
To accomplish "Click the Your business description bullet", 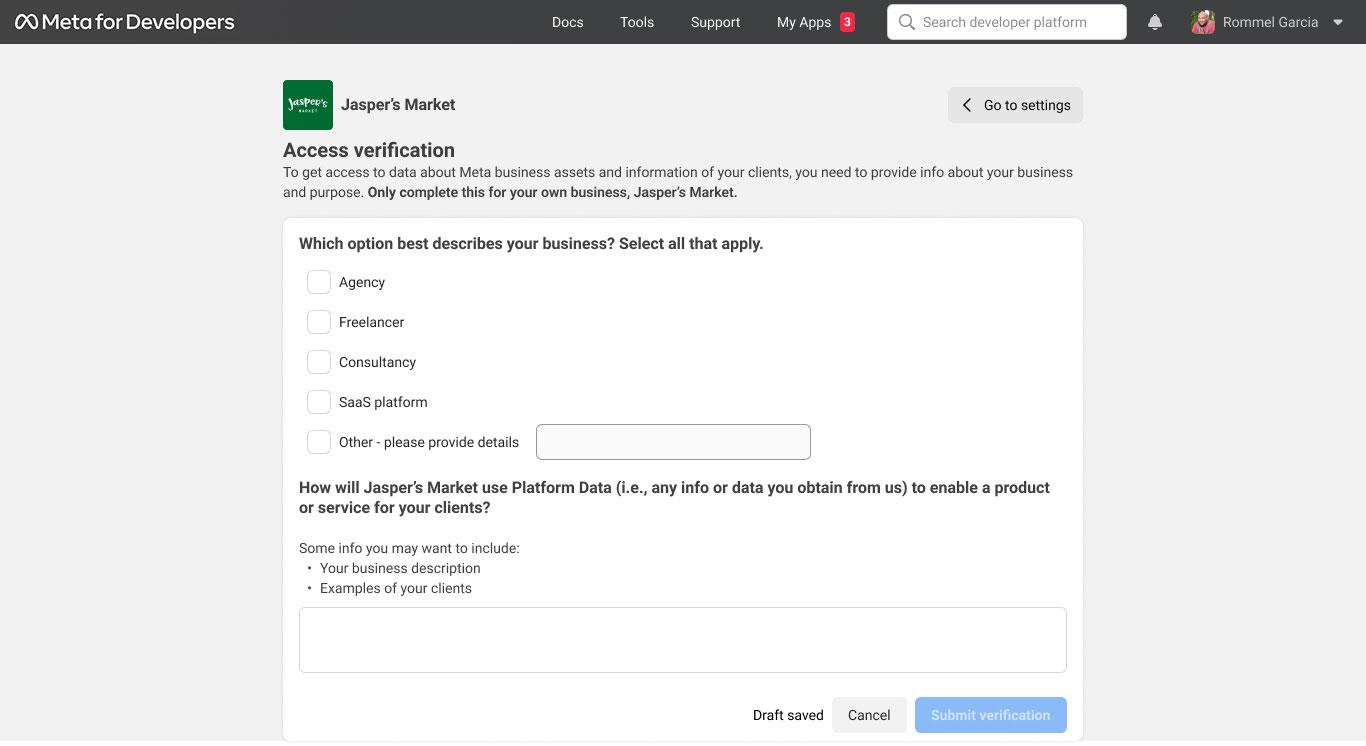I will tap(400, 568).
